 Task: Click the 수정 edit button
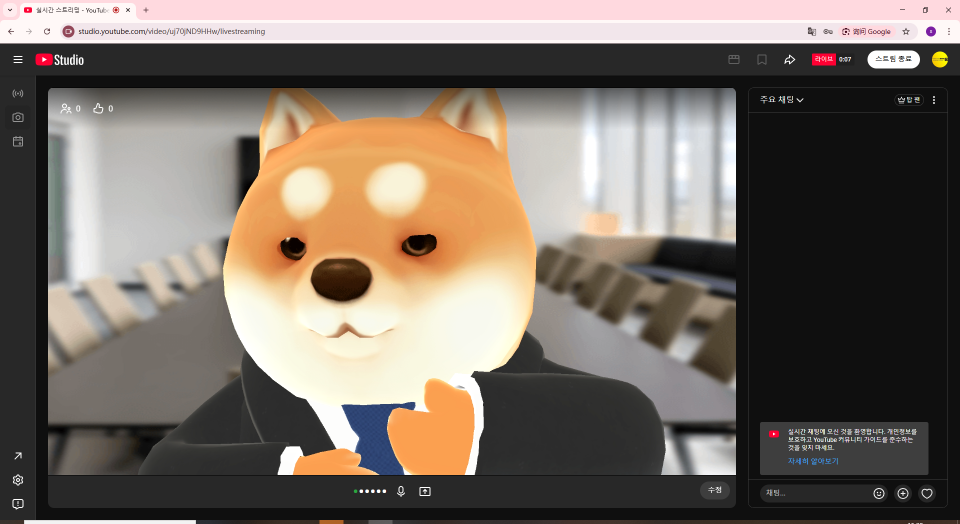pos(714,490)
